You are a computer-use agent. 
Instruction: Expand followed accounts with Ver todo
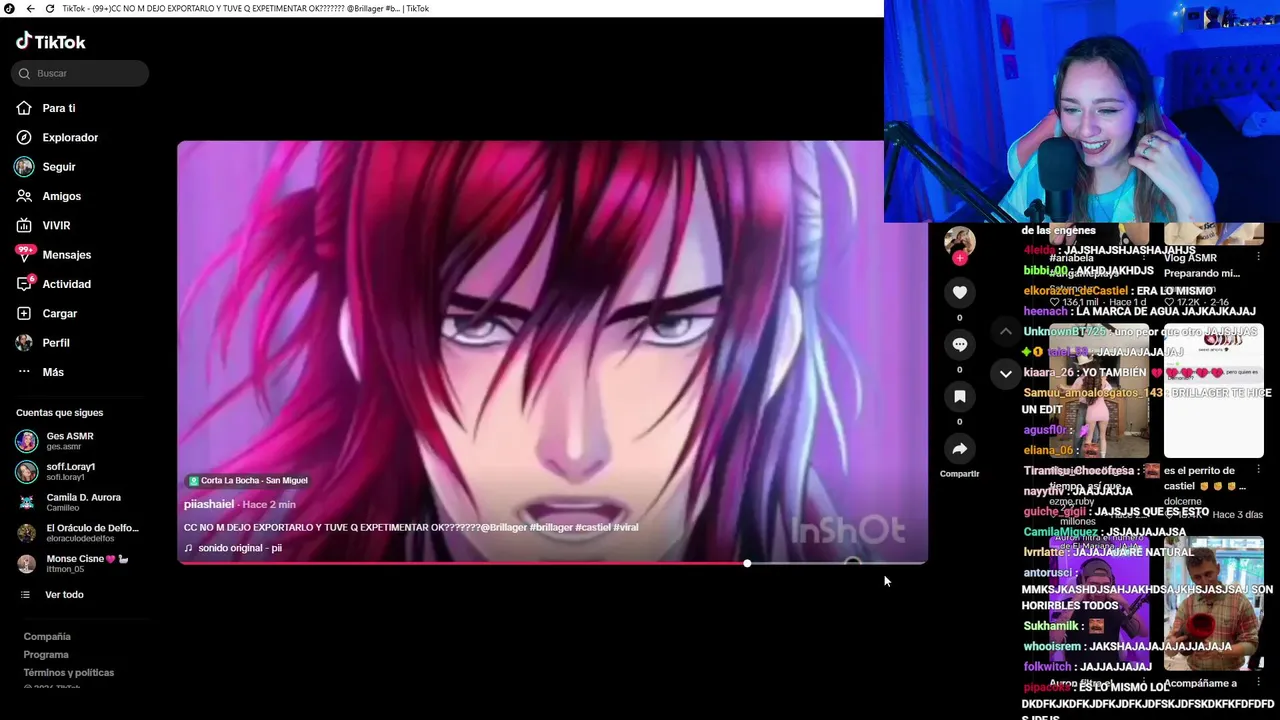tap(52, 595)
